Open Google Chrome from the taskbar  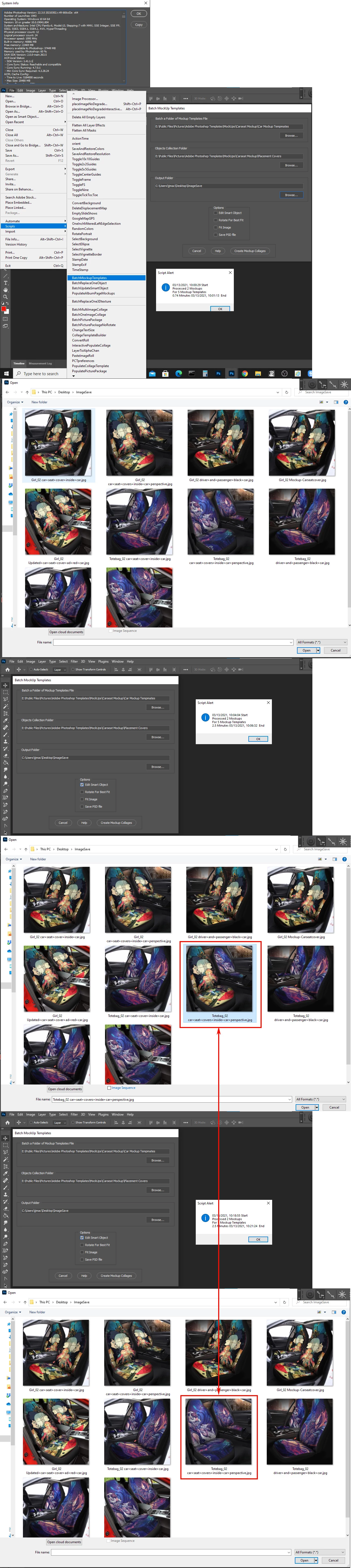coord(245,374)
